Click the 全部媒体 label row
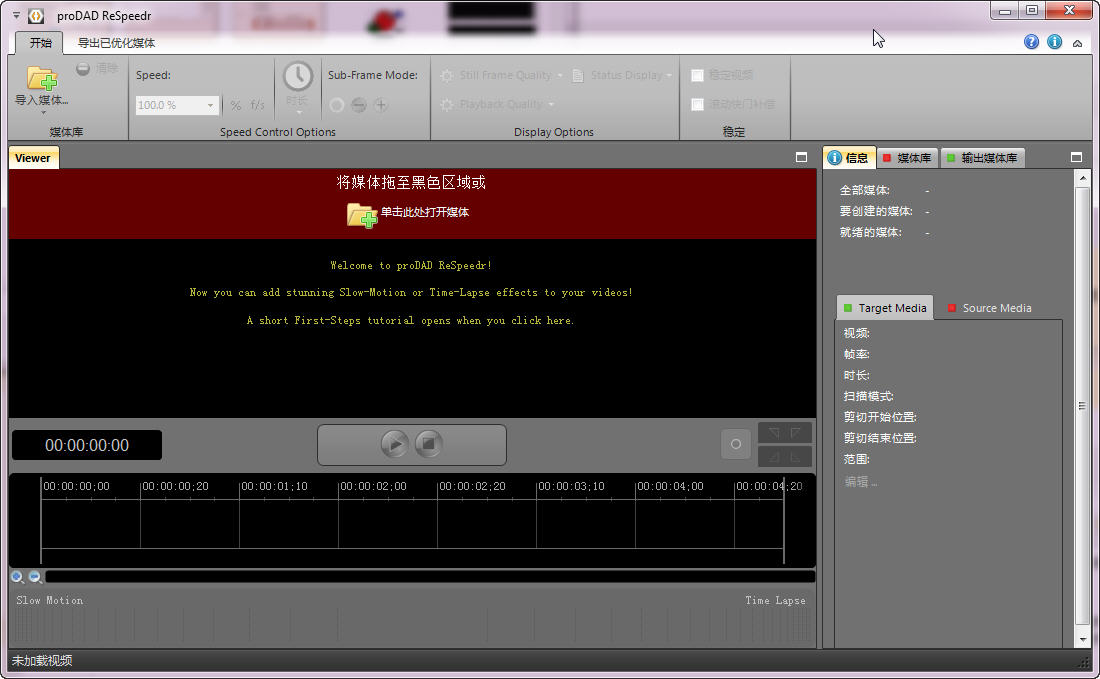The width and height of the screenshot is (1100, 679). 885,191
